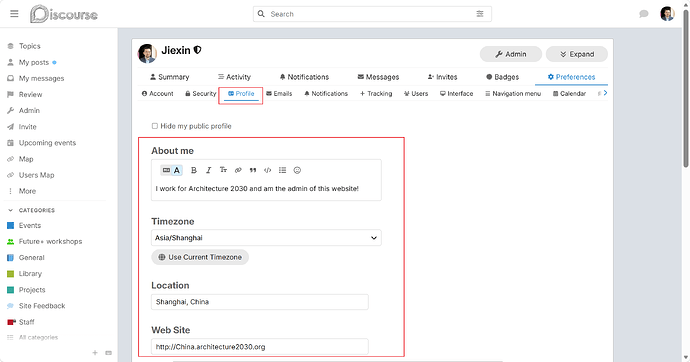This screenshot has height=362, width=690.
Task: Click the Discourse logo
Action: pos(64,14)
